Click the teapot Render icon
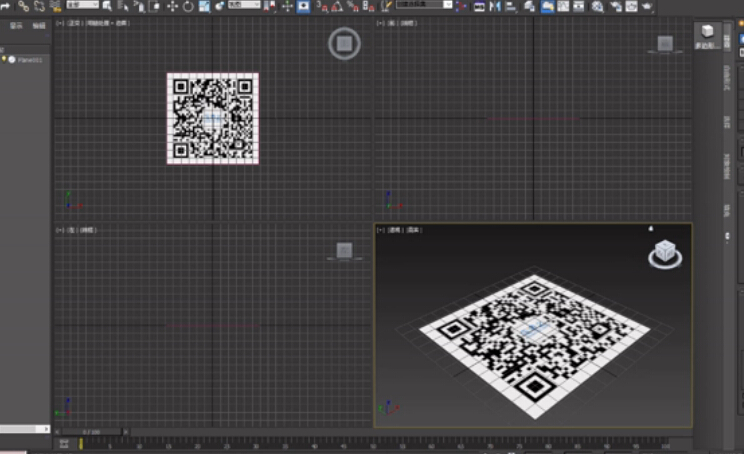 pos(647,6)
